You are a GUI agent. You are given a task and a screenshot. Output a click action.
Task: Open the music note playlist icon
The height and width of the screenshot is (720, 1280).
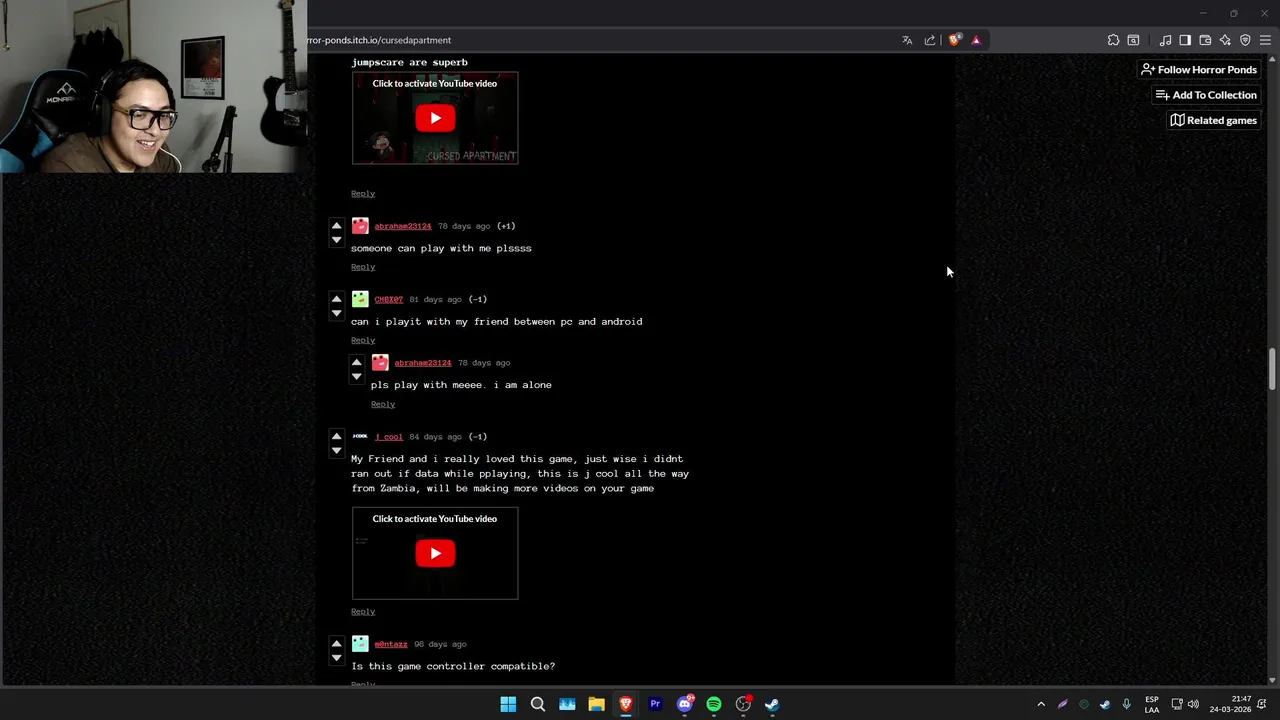click(x=1165, y=40)
